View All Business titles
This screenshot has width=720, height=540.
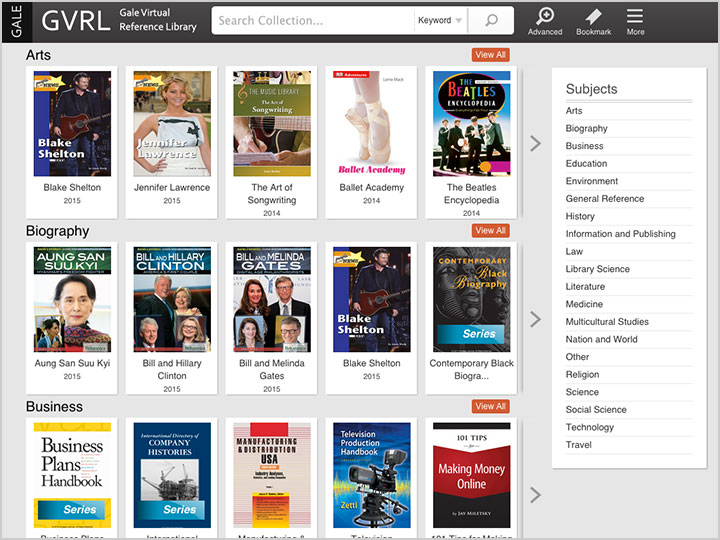(490, 406)
